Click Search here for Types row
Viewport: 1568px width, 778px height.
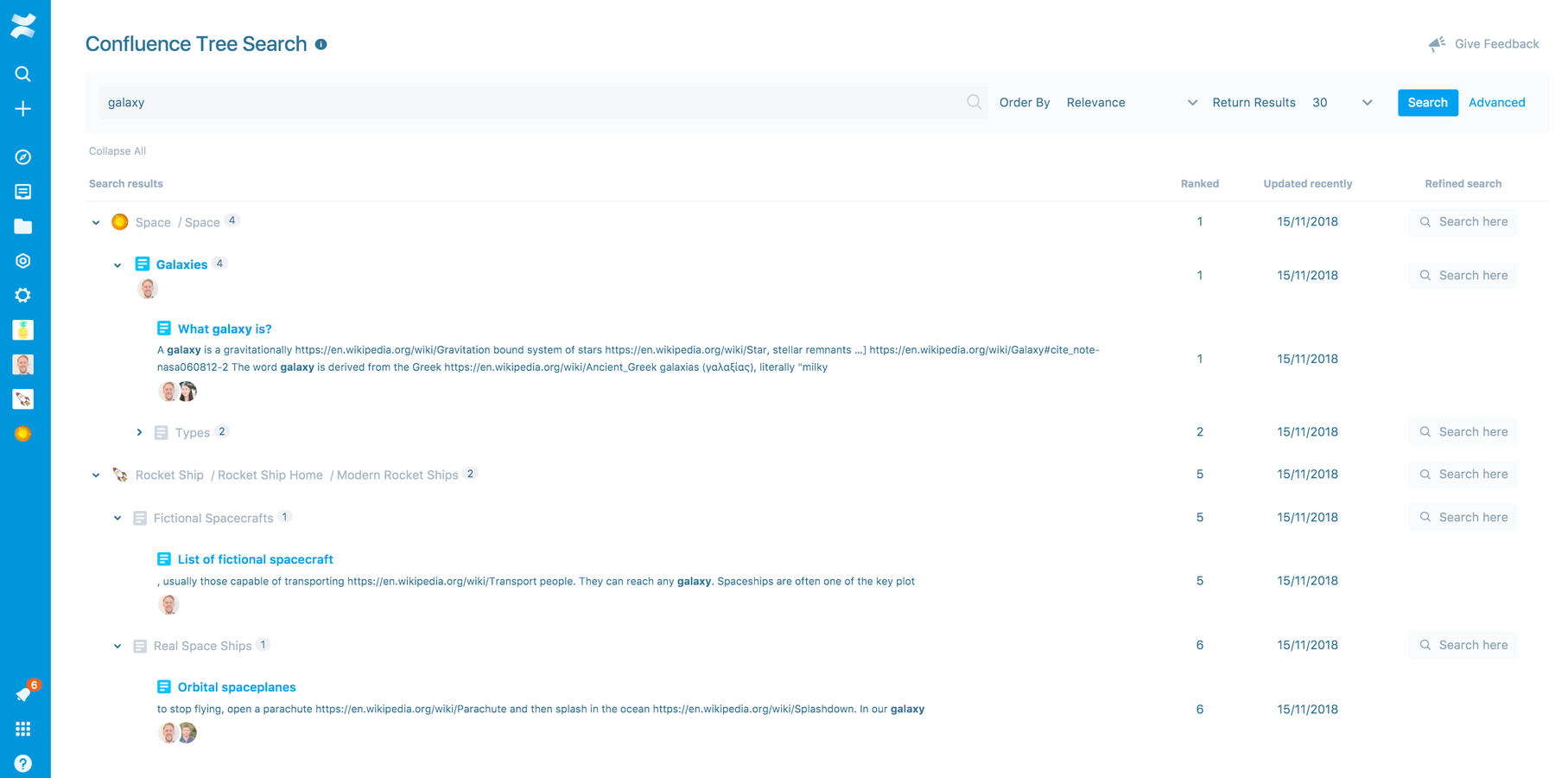[1463, 432]
